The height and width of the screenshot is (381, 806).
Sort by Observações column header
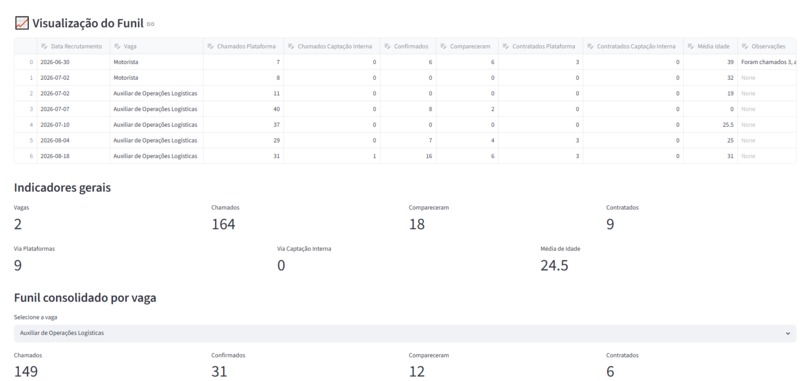pos(767,46)
